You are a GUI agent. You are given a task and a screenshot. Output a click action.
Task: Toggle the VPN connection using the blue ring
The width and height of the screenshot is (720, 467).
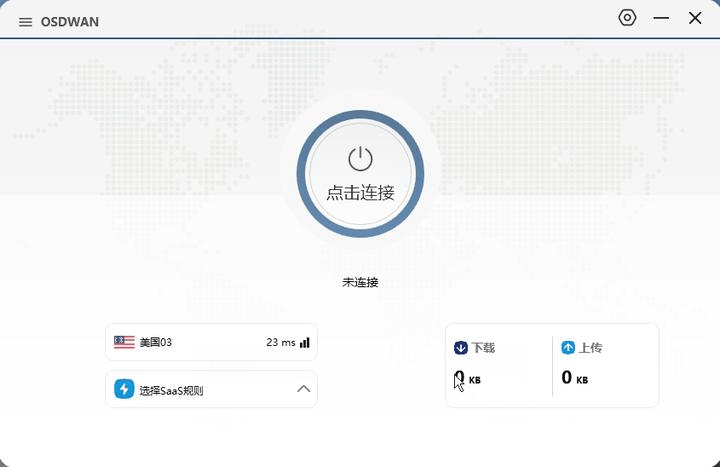click(x=304, y=175)
